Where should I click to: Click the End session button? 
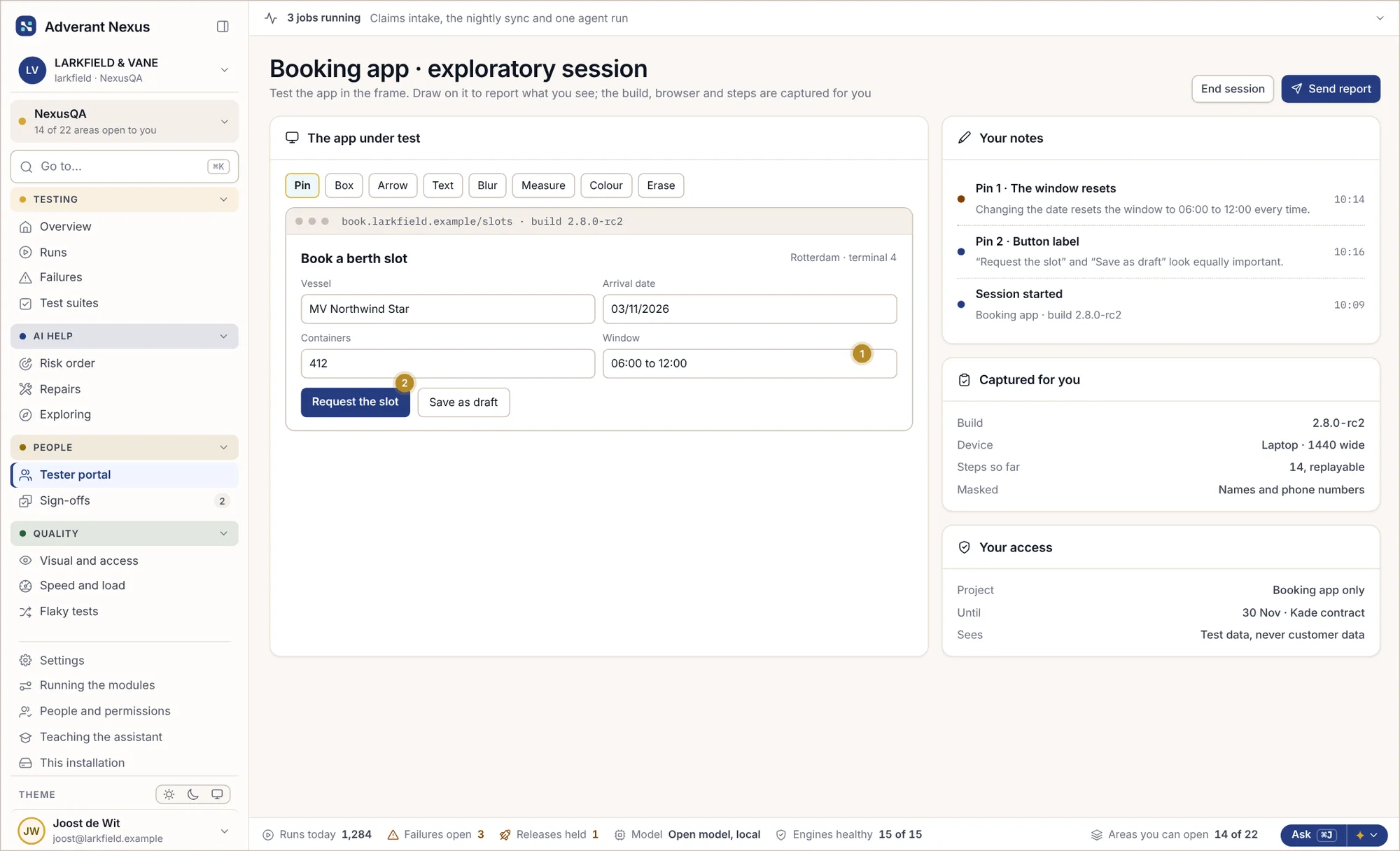point(1233,89)
